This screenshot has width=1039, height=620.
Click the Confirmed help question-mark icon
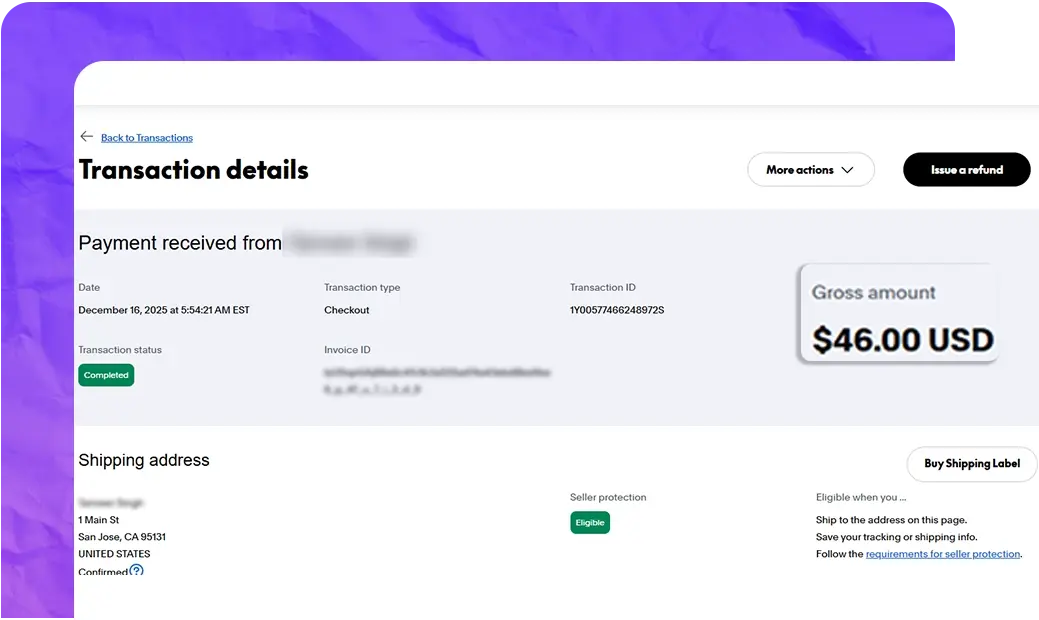click(x=137, y=571)
